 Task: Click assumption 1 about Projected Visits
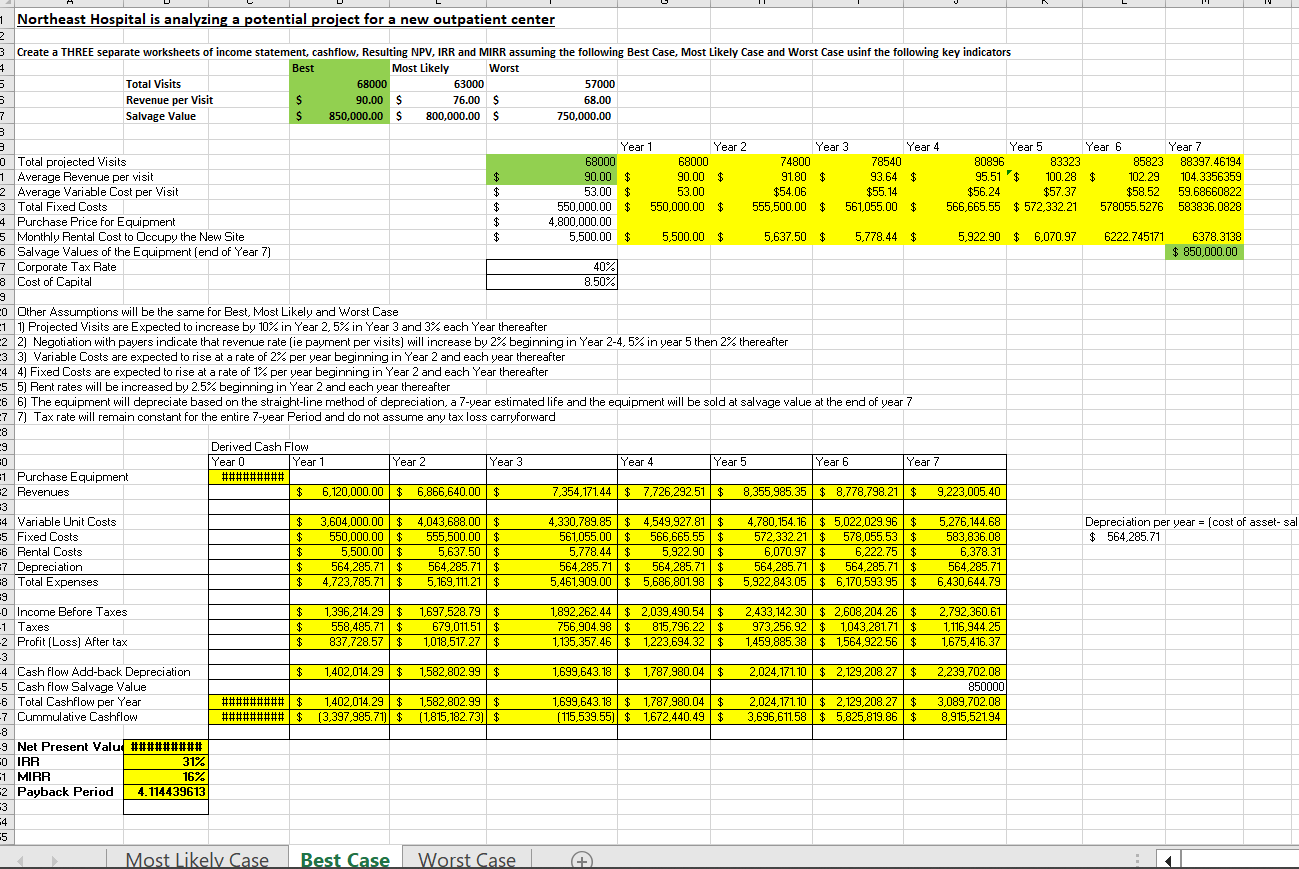(x=283, y=327)
